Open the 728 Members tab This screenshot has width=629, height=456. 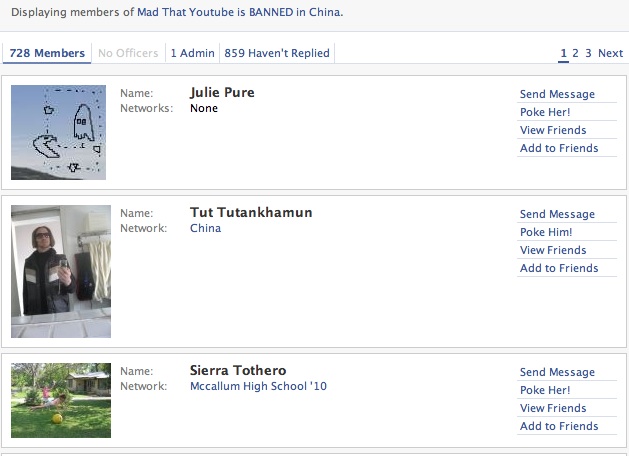[x=46, y=53]
